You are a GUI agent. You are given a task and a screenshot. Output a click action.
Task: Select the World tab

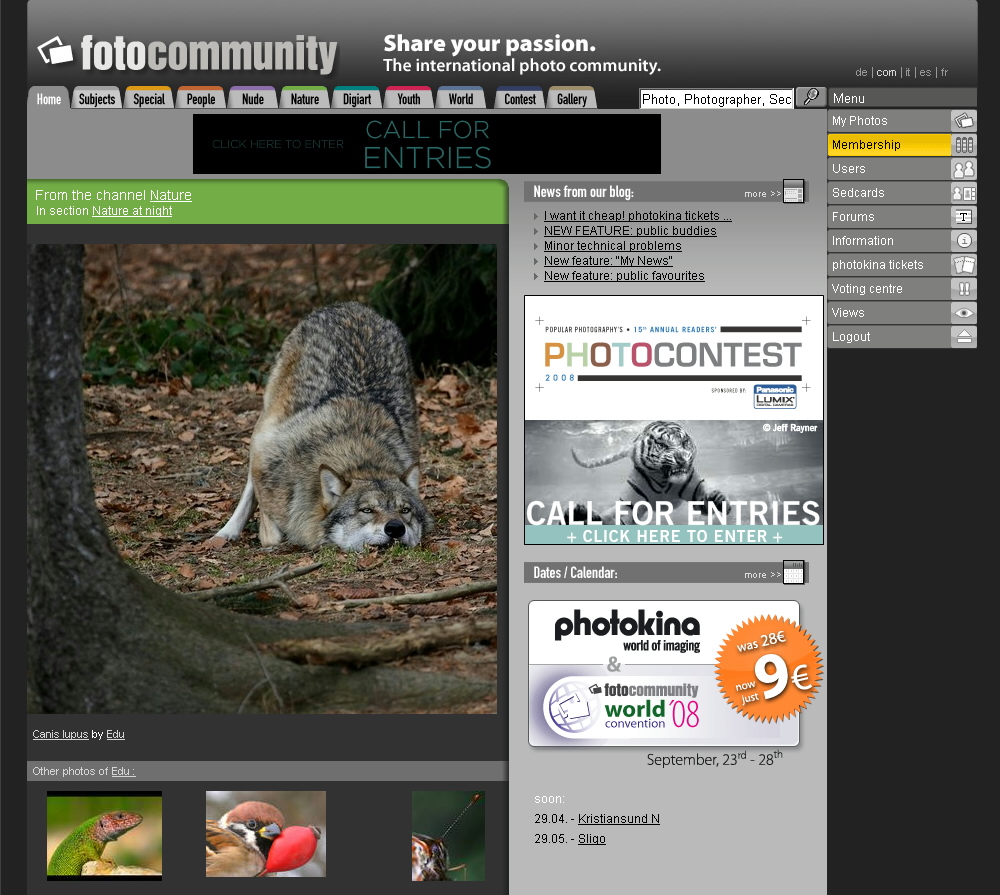460,99
